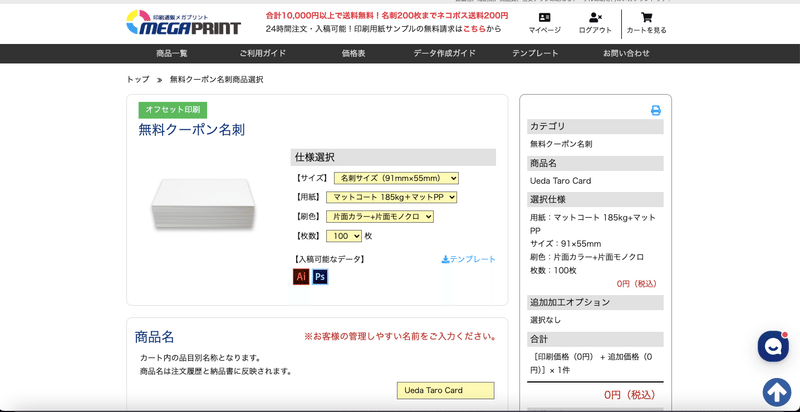Click the 【入稿可能なデータ】 label
Viewport: 800px width, 412px height.
click(x=329, y=259)
